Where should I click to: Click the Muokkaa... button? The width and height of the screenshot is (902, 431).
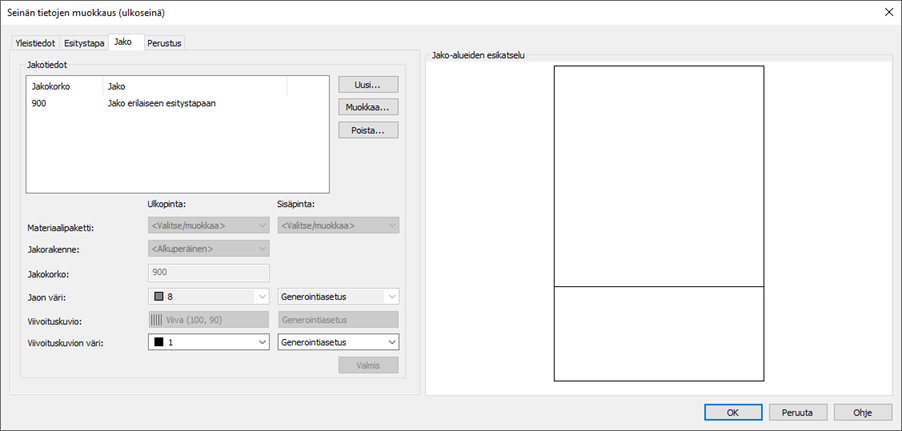(x=368, y=107)
